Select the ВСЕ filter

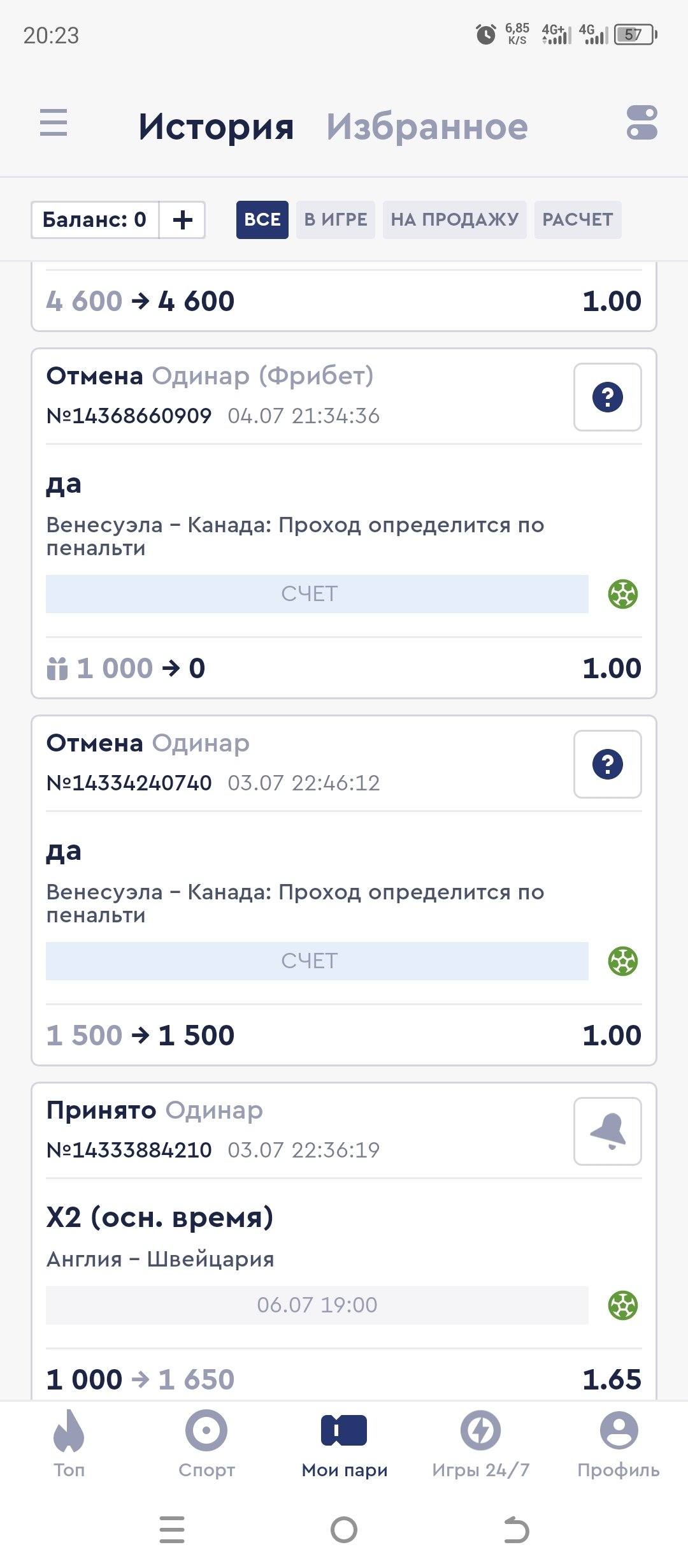click(x=262, y=220)
